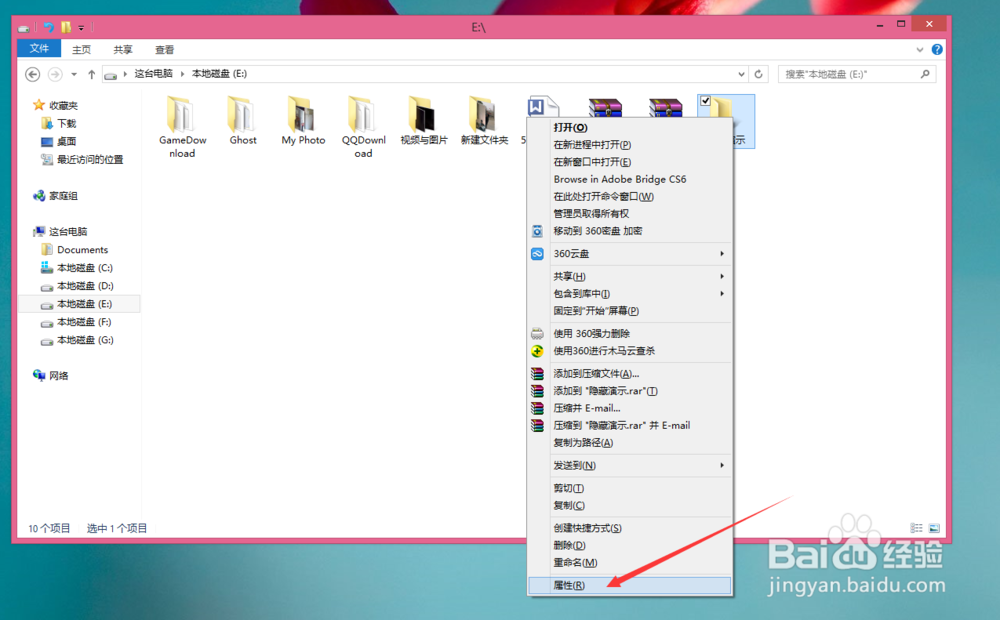
Task: Click 属性(R) in context menu
Action: coord(629,585)
